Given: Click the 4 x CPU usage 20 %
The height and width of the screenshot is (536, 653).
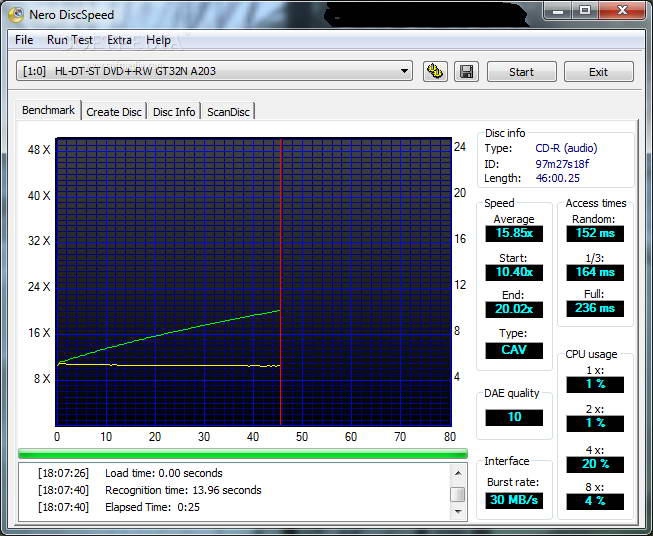Looking at the screenshot, I should click(x=595, y=464).
